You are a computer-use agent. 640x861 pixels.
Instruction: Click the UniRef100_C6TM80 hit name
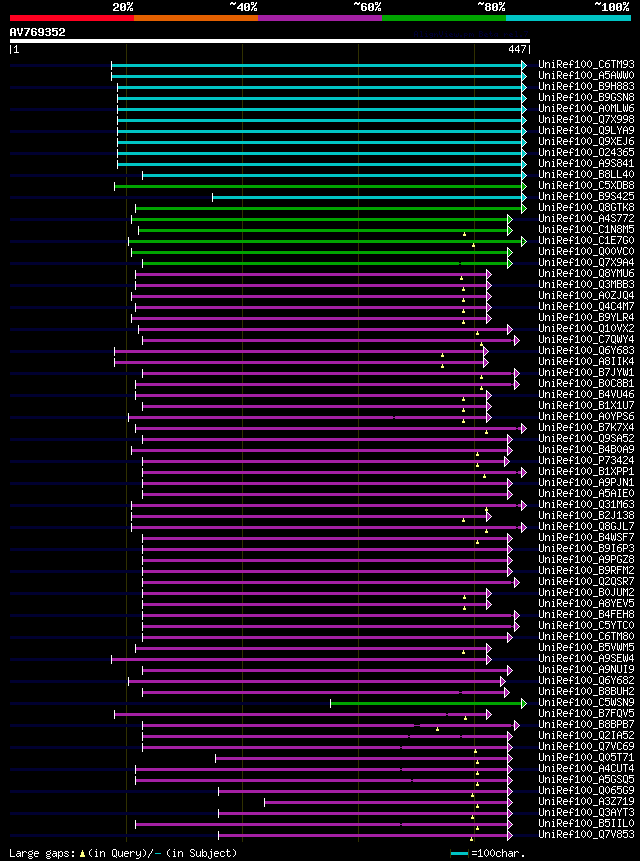click(x=586, y=637)
